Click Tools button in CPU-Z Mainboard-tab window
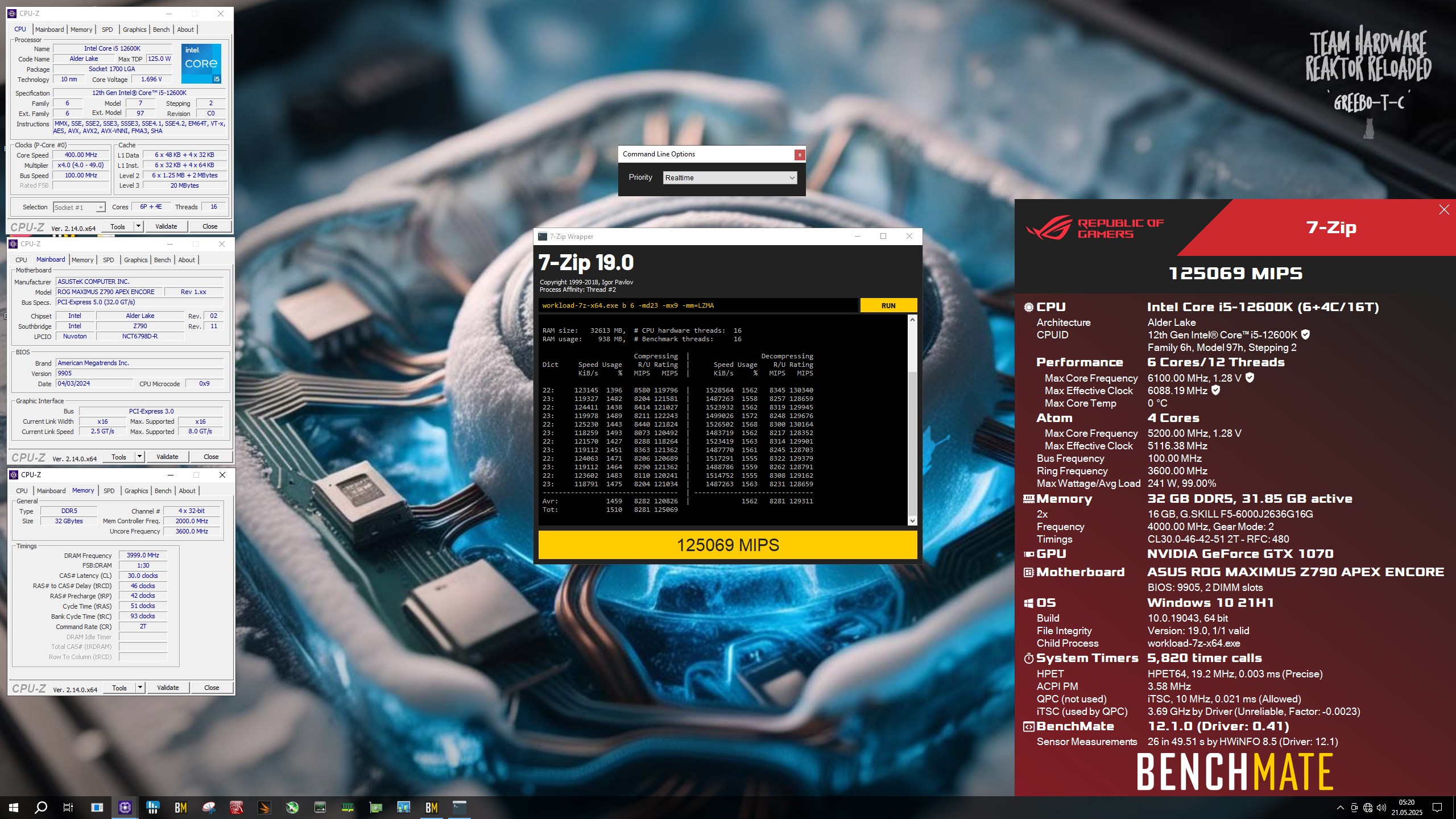 pyautogui.click(x=119, y=457)
